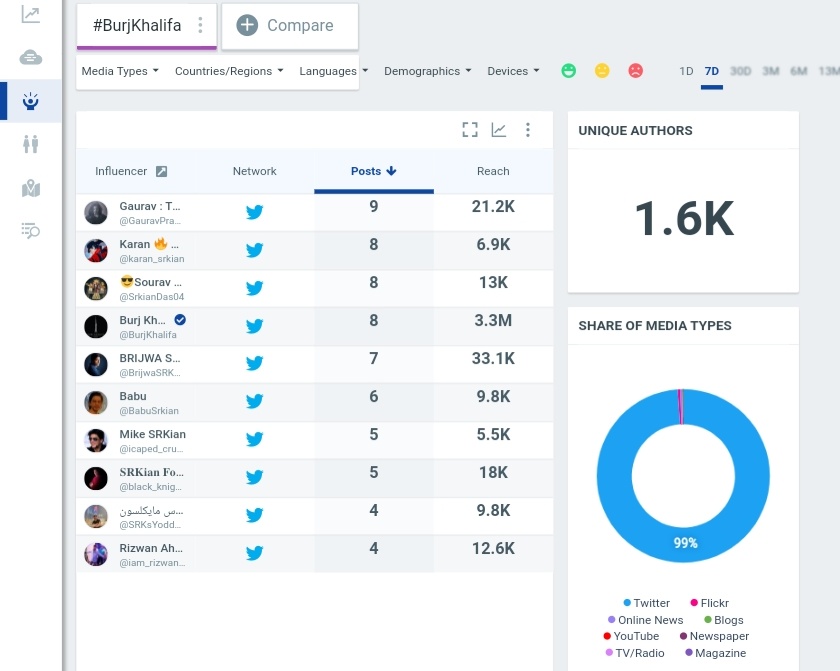Expand the influencer table to fullscreen view
The width and height of the screenshot is (840, 671).
[x=470, y=129]
